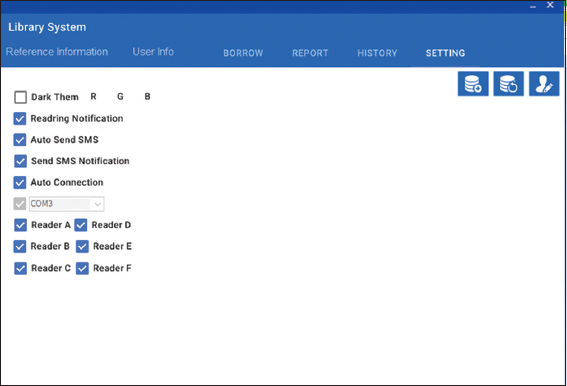Uncheck the Auto Connection checkbox
Image resolution: width=567 pixels, height=386 pixels.
pyautogui.click(x=20, y=182)
